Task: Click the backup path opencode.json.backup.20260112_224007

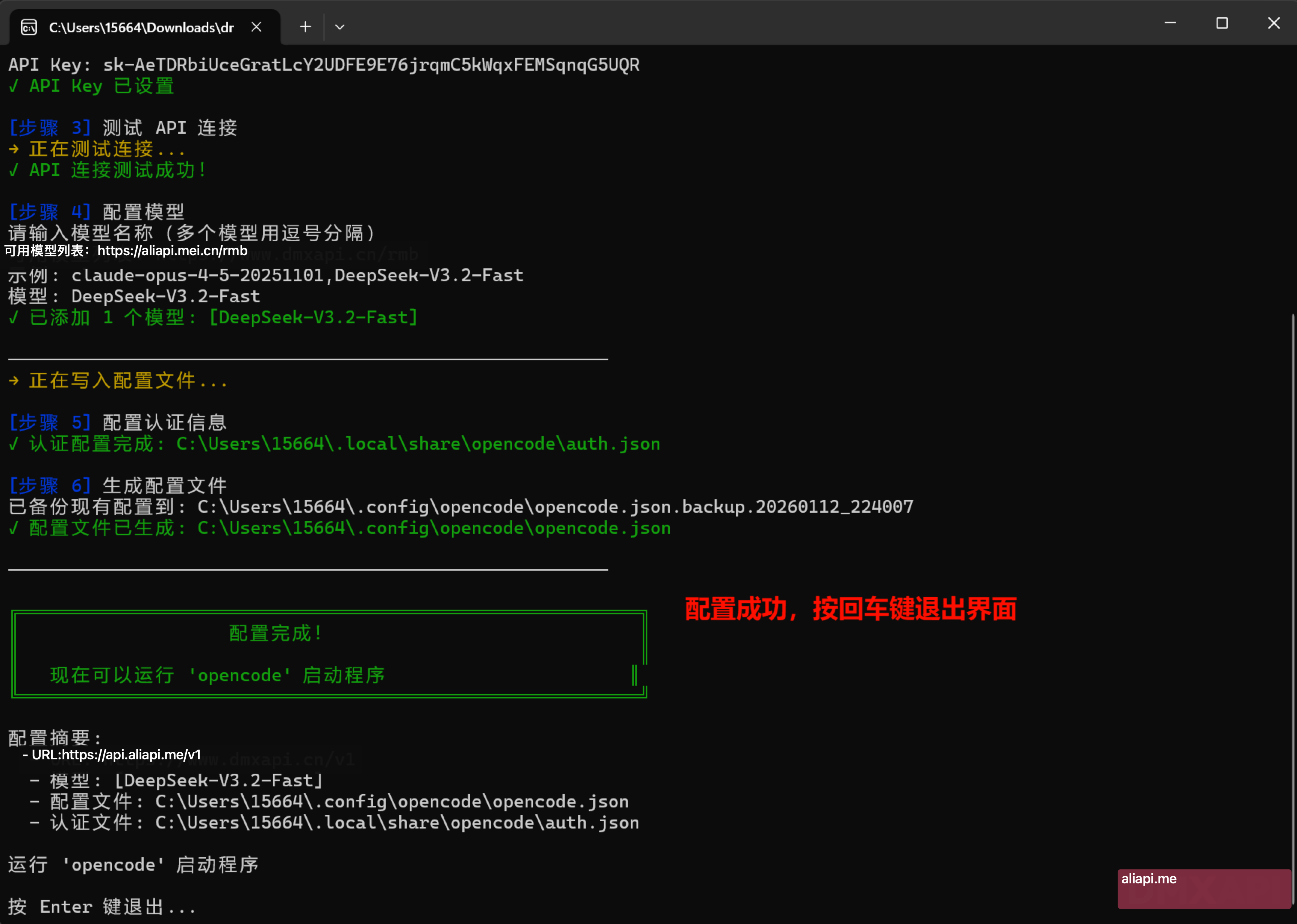Action: [x=555, y=507]
